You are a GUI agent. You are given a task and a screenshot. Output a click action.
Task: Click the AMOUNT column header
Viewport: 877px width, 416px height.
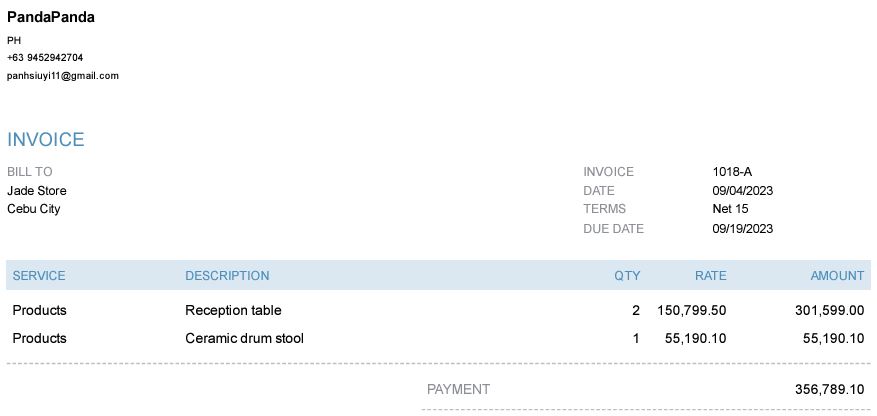pos(837,276)
